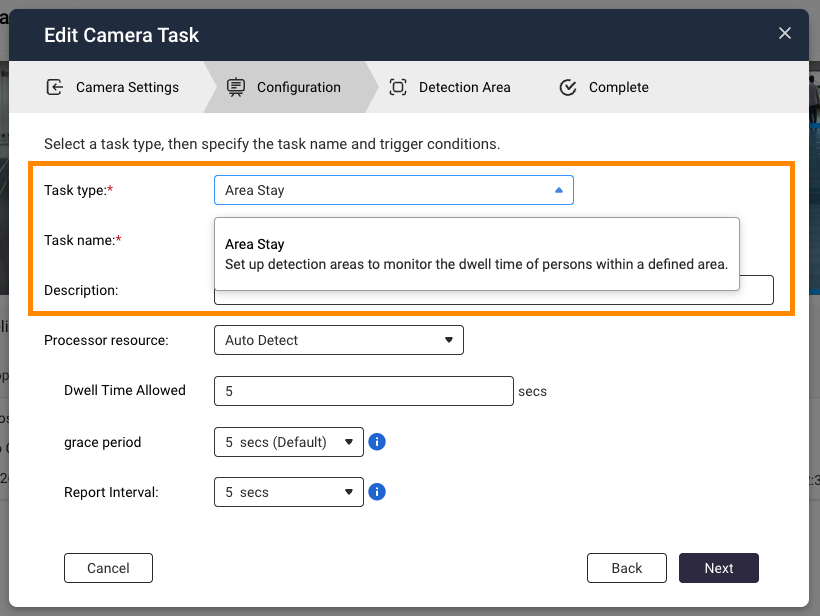Show grace period info tooltip icon

pos(377,442)
